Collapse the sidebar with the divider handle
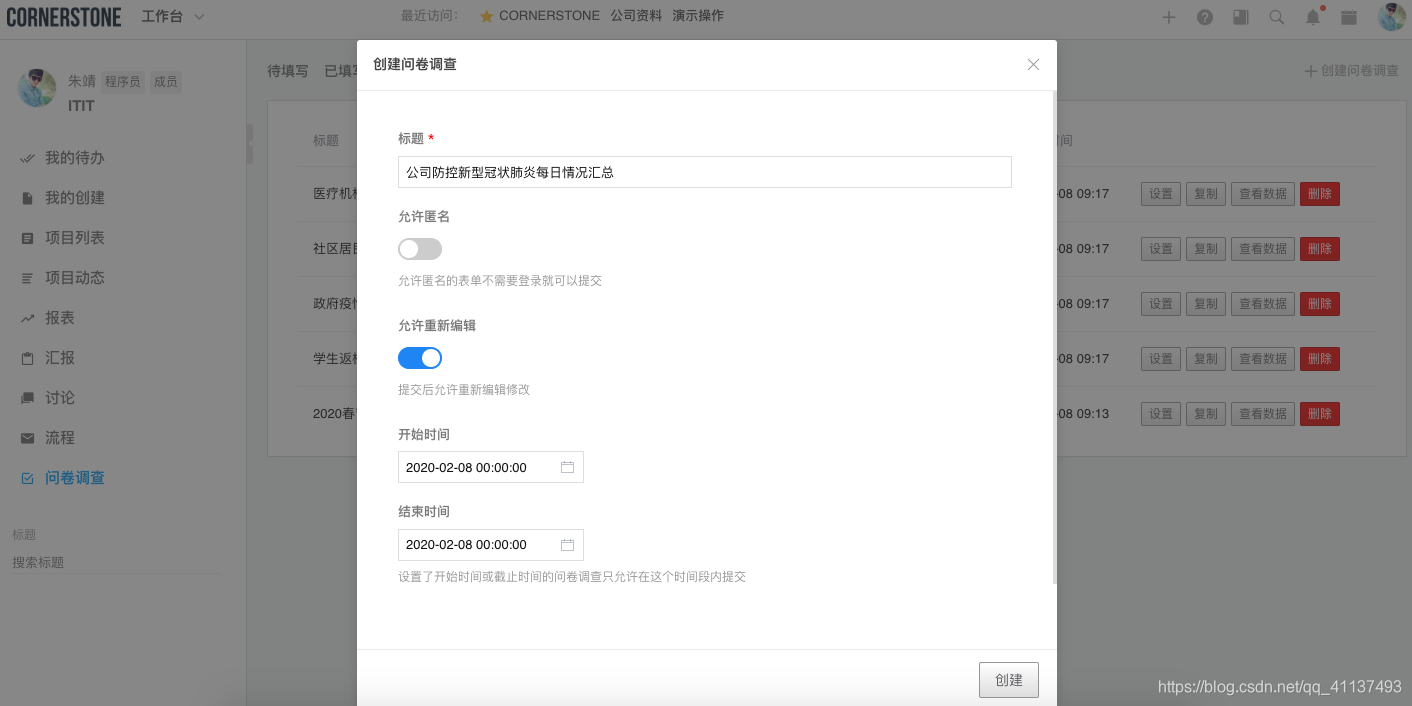1412x706 pixels. (250, 143)
